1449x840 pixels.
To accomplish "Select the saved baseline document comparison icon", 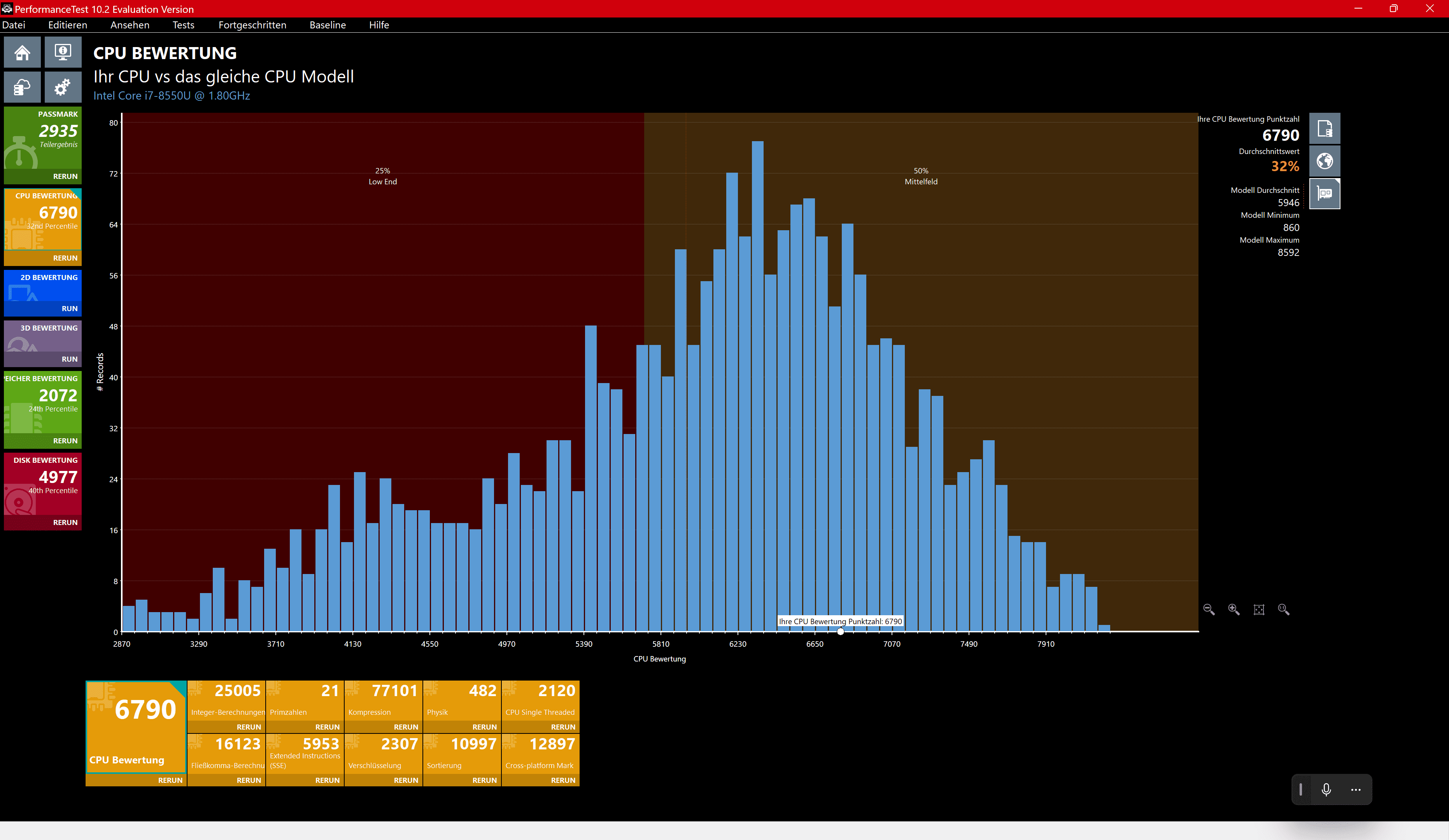I will [x=1325, y=129].
